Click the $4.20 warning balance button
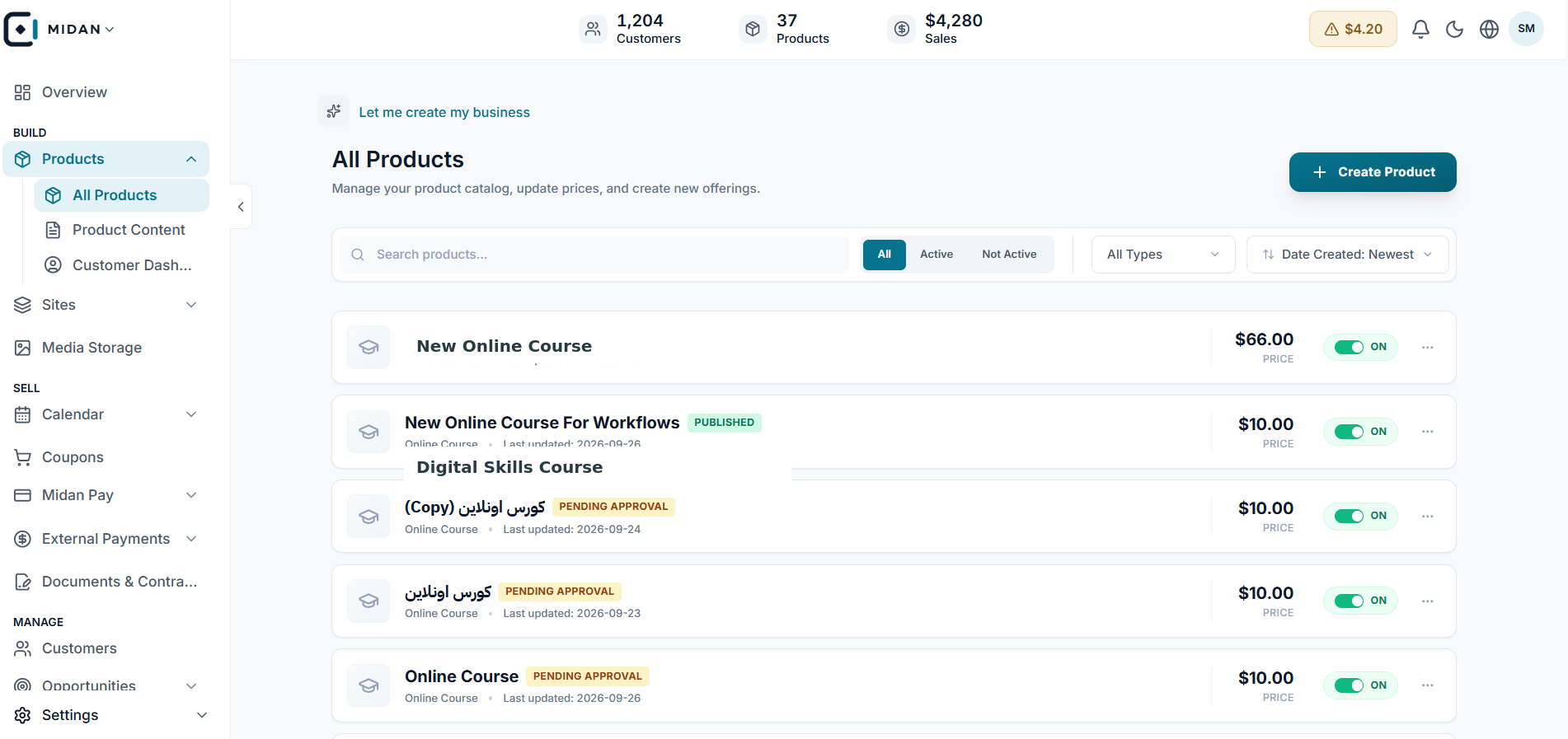The width and height of the screenshot is (1568, 739). coord(1353,29)
